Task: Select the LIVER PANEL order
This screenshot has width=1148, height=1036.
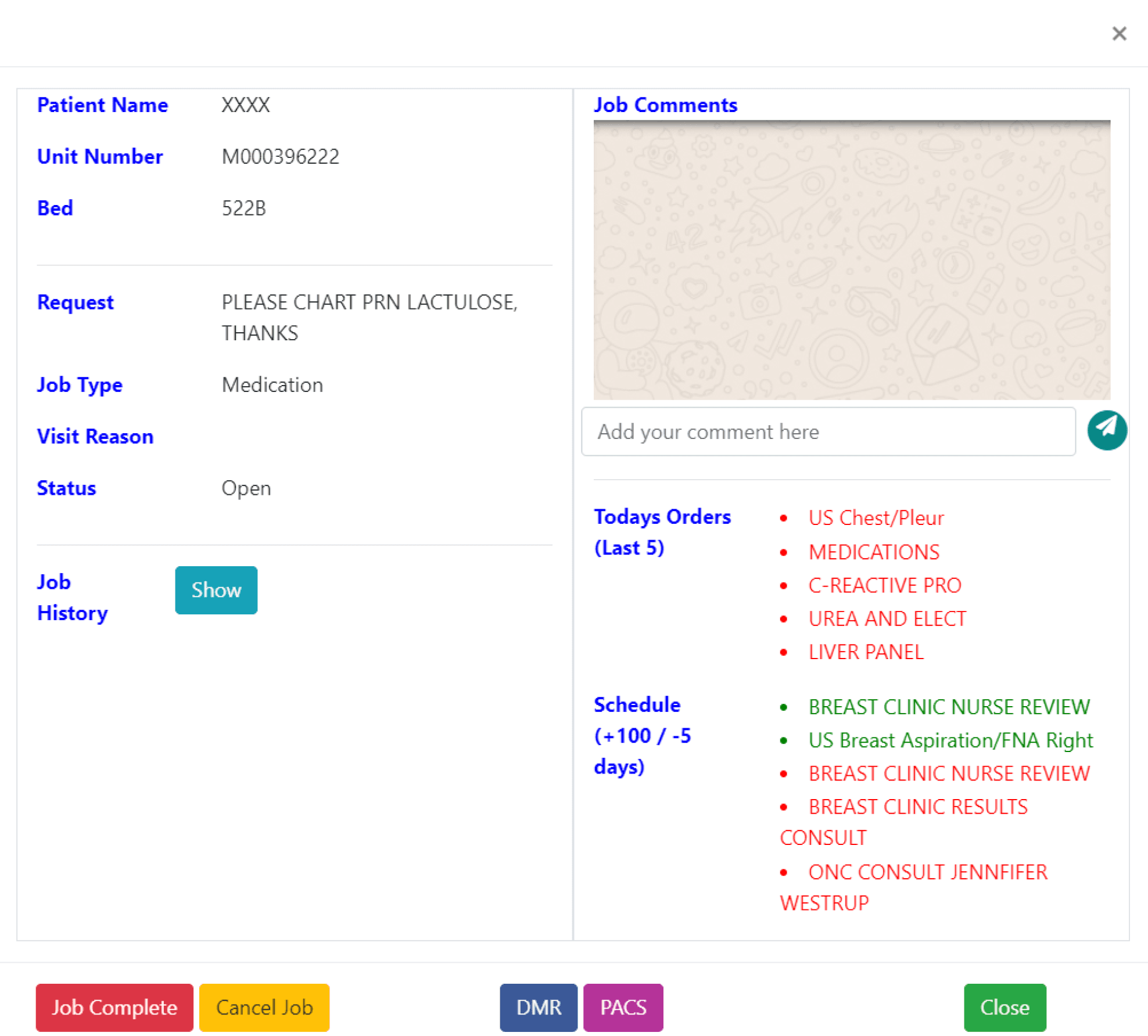Action: [x=866, y=652]
